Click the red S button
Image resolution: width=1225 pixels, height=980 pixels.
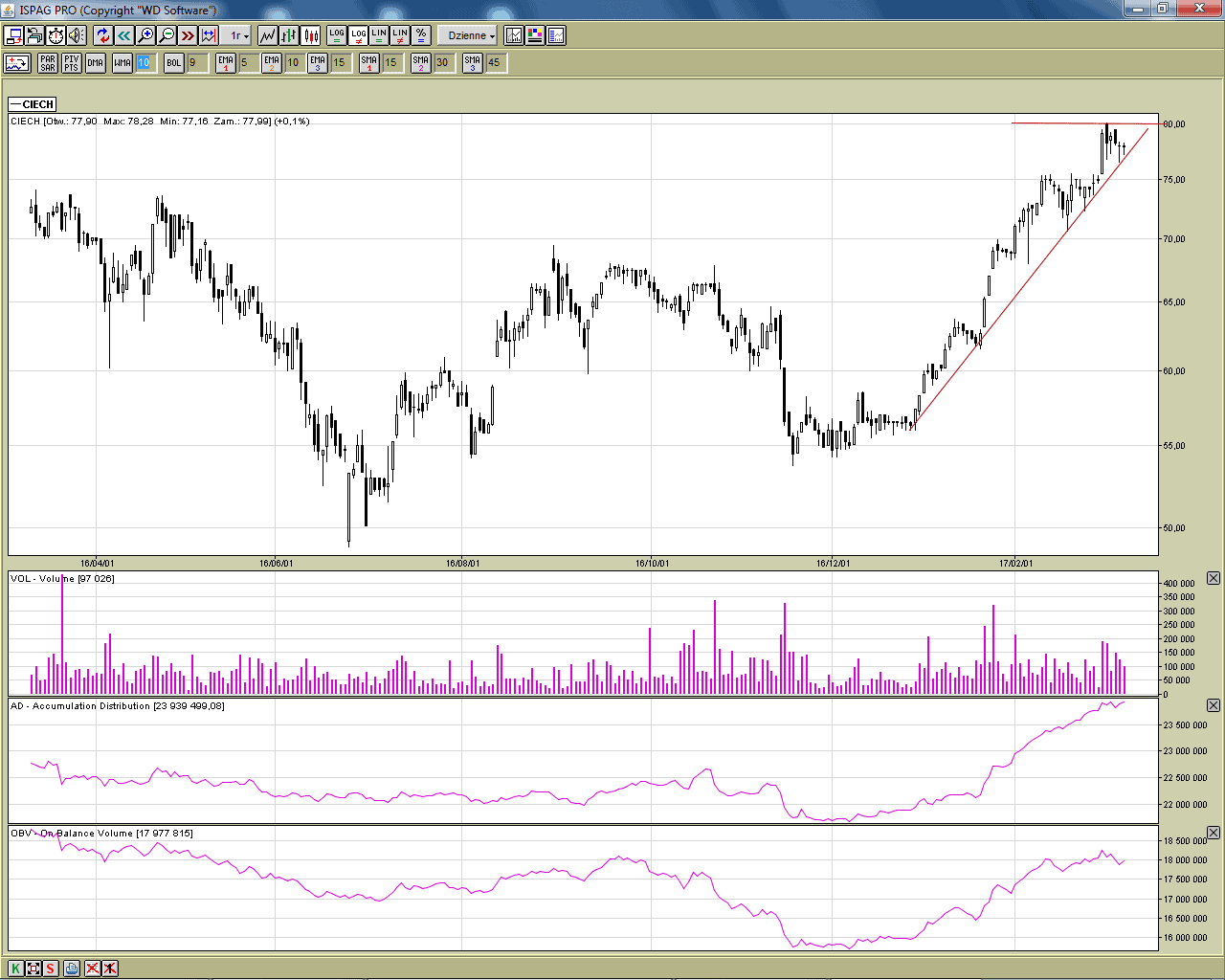51,968
